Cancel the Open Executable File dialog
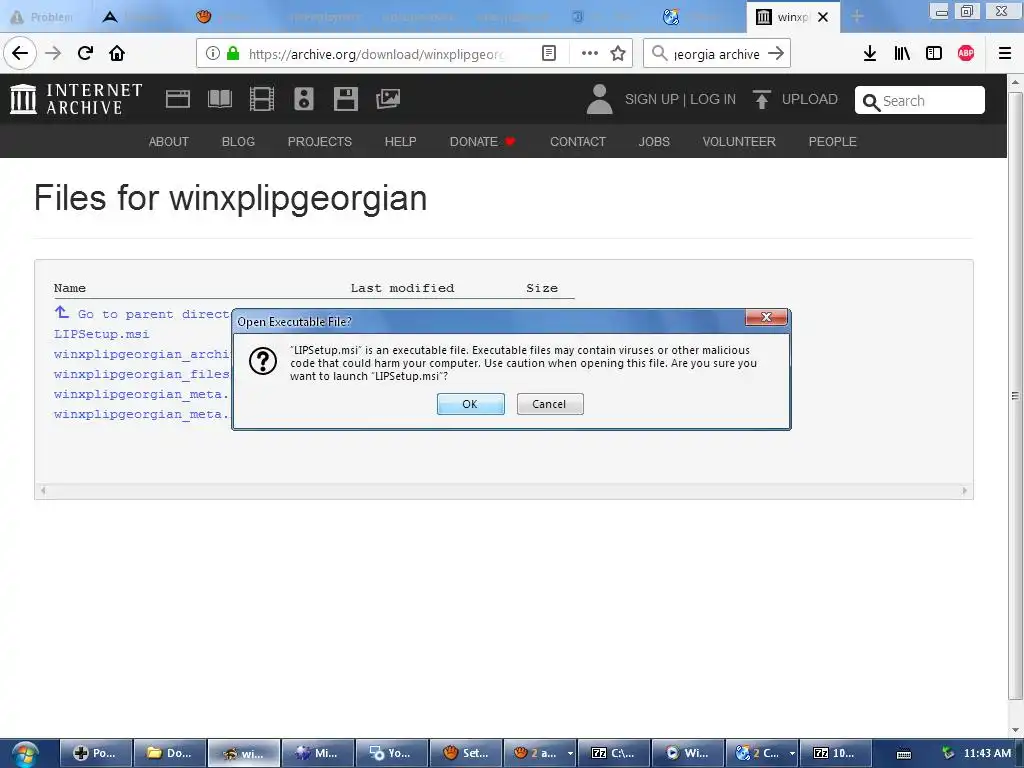1024x768 pixels. click(550, 404)
